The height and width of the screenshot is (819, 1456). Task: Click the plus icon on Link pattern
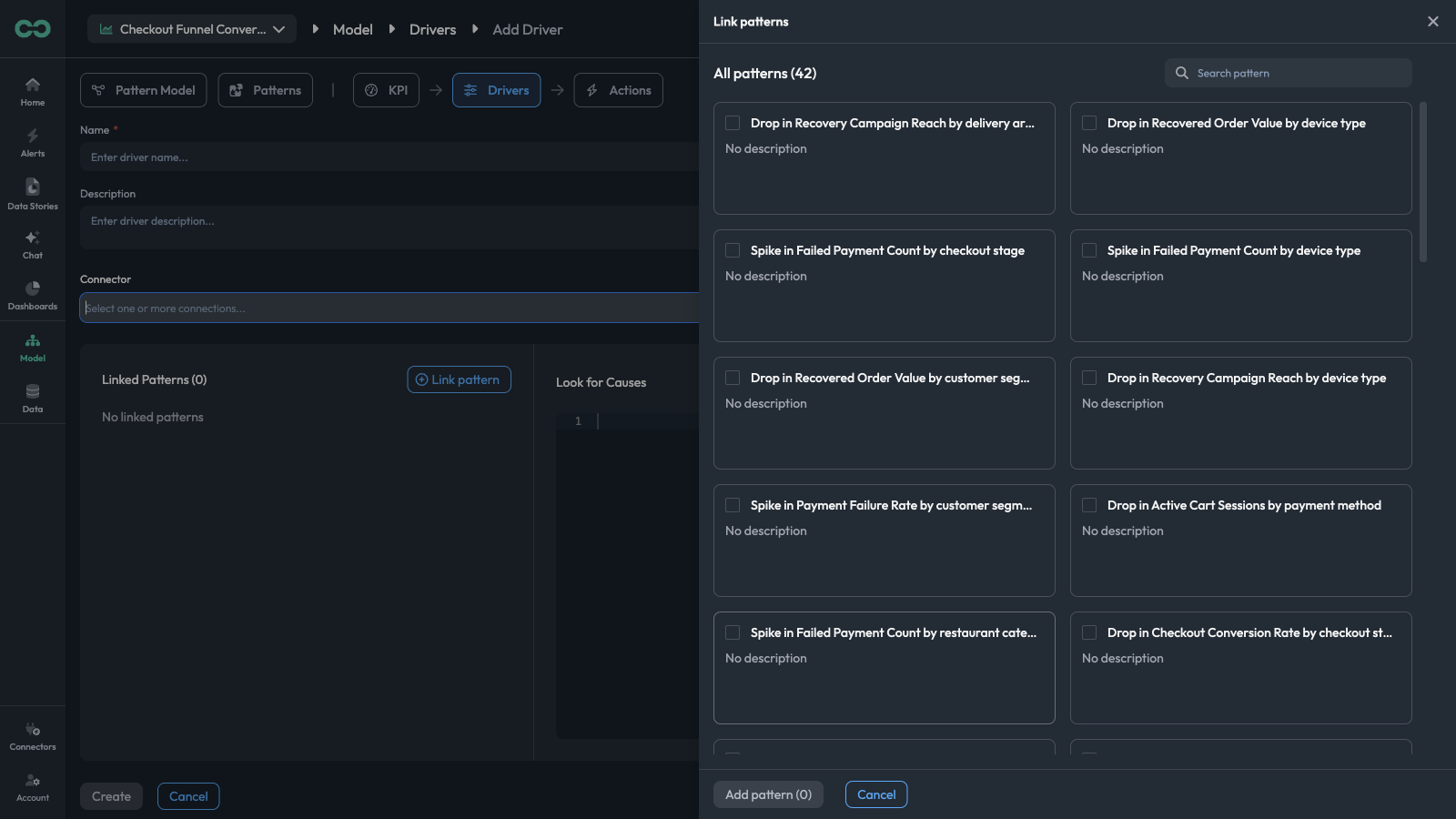point(421,379)
